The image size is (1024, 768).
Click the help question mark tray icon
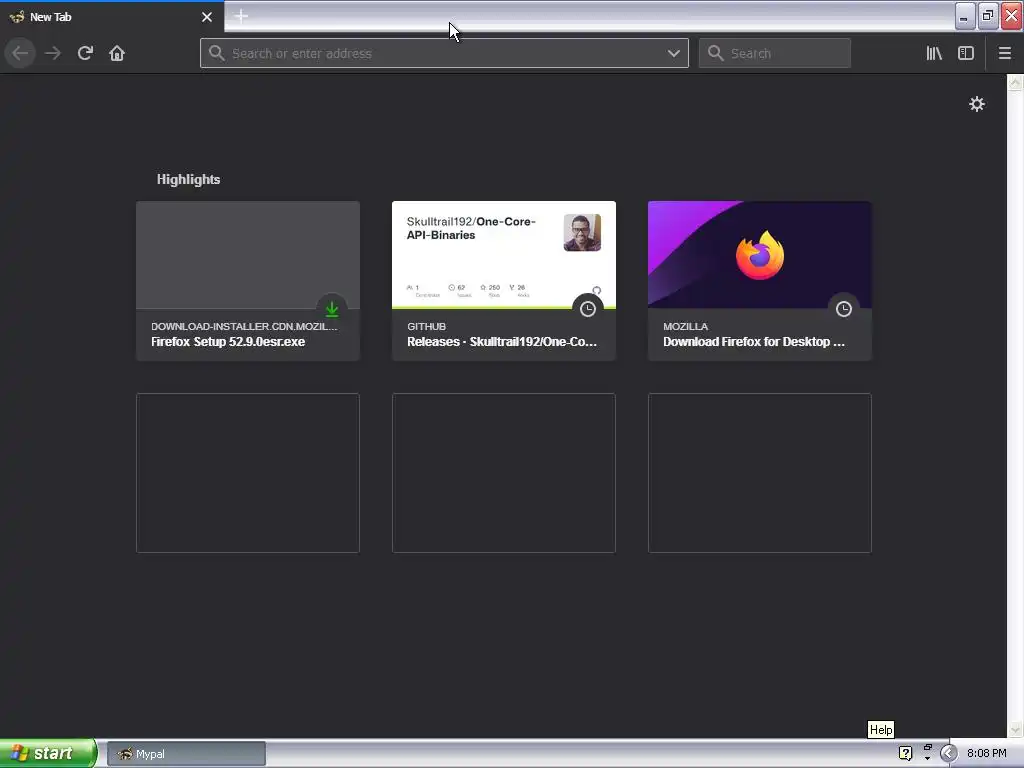pyautogui.click(x=905, y=753)
